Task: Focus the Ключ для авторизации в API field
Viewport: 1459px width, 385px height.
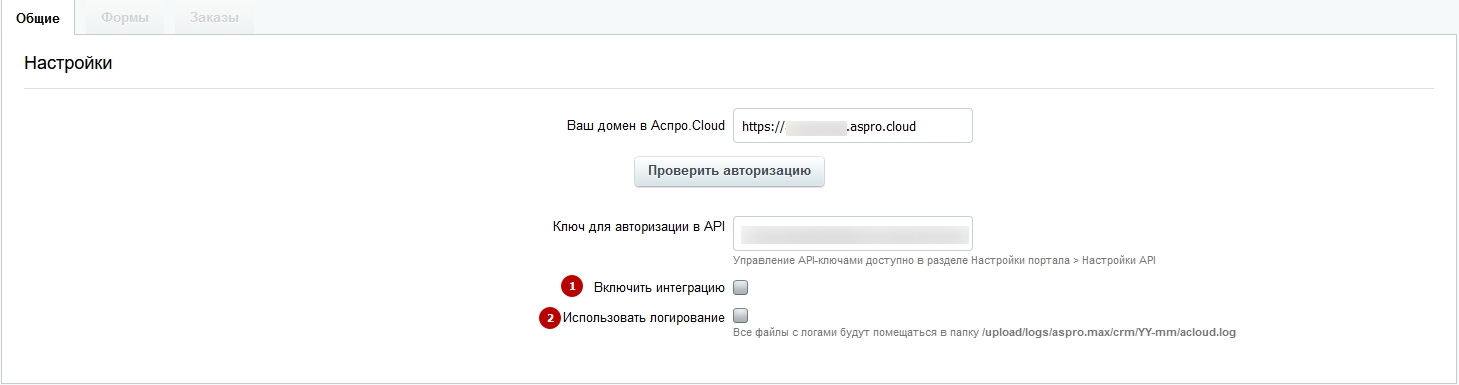Action: (x=853, y=234)
